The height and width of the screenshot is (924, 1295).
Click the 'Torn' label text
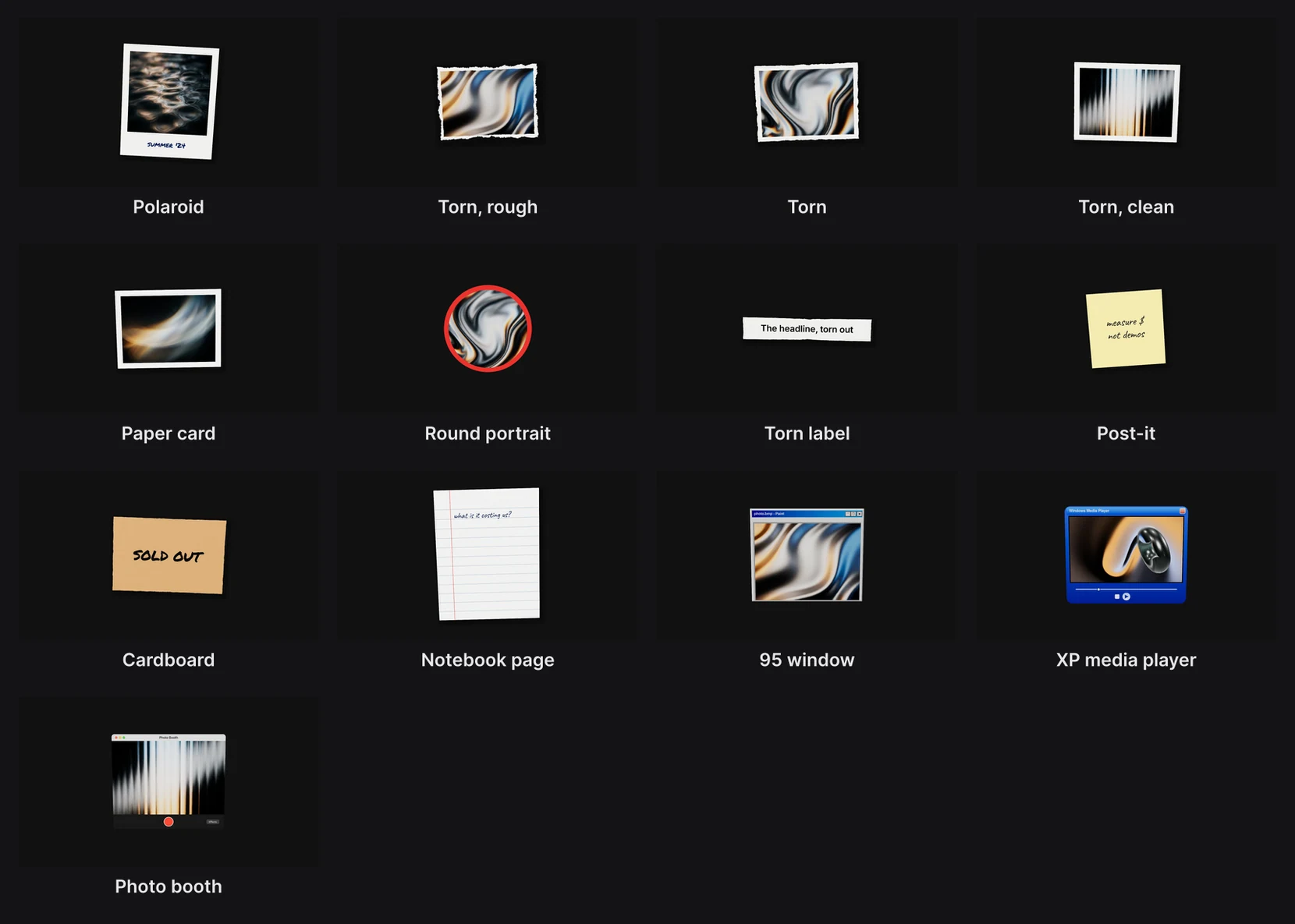click(x=807, y=207)
